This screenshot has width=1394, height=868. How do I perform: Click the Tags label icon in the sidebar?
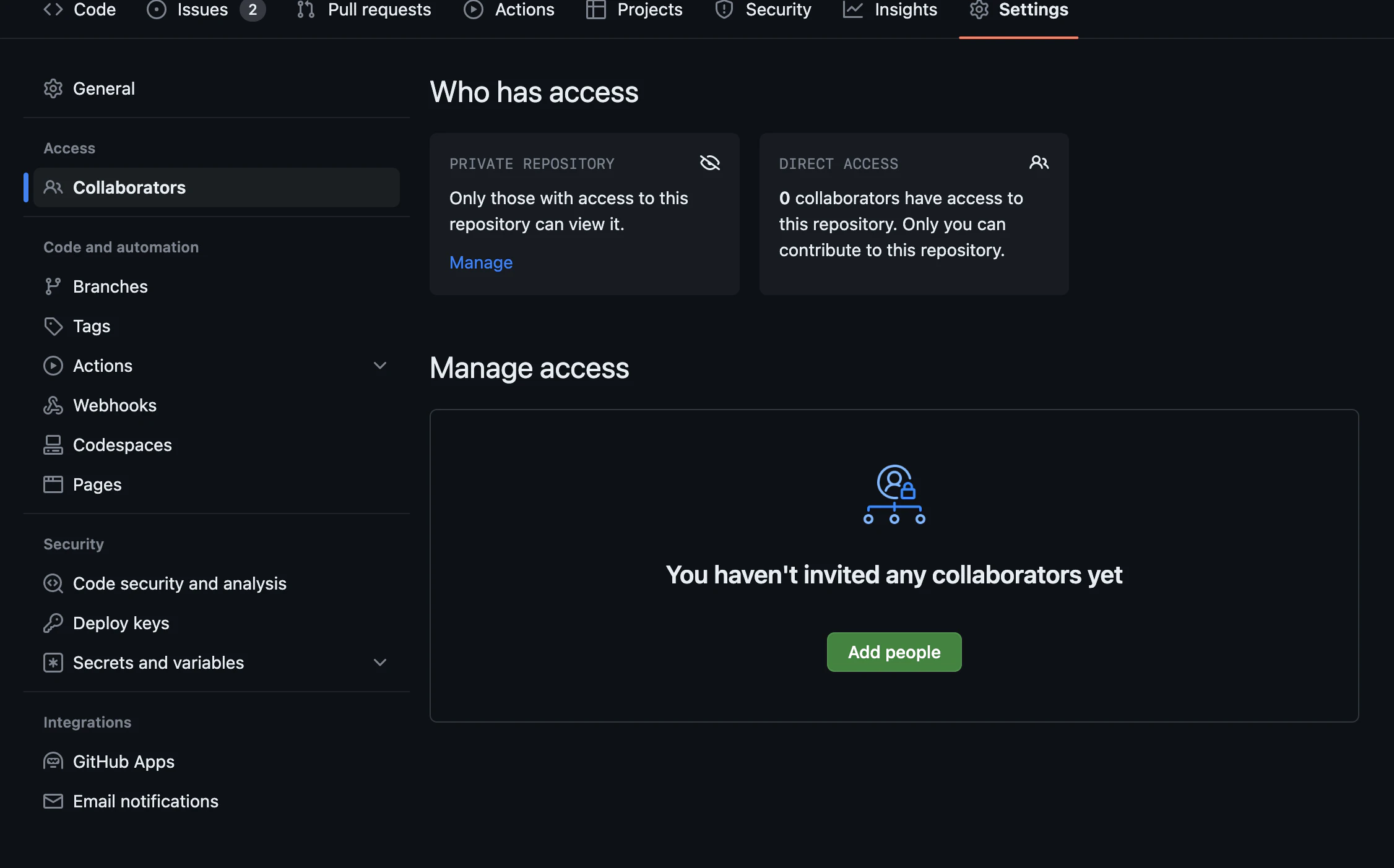(53, 326)
